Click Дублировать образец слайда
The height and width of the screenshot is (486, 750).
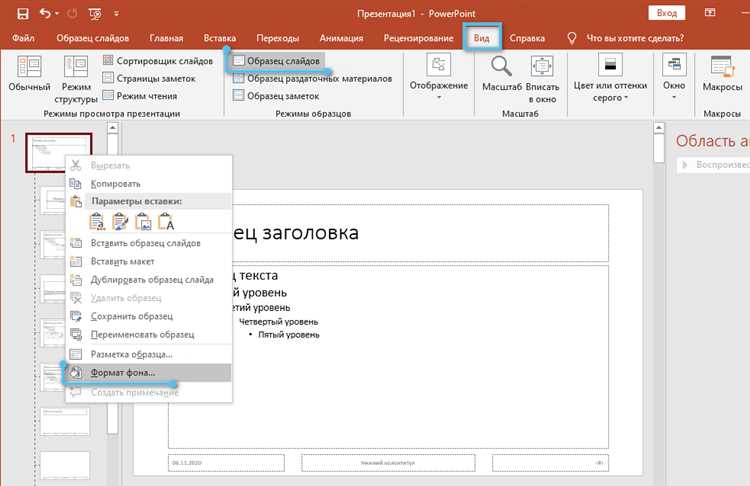click(152, 279)
